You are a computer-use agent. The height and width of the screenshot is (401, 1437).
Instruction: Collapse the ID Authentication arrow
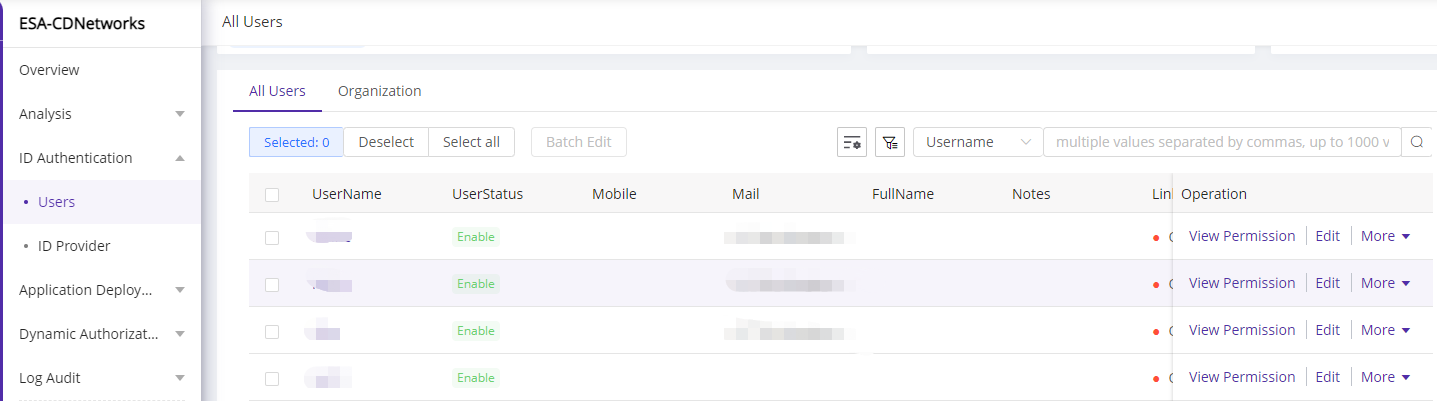180,158
